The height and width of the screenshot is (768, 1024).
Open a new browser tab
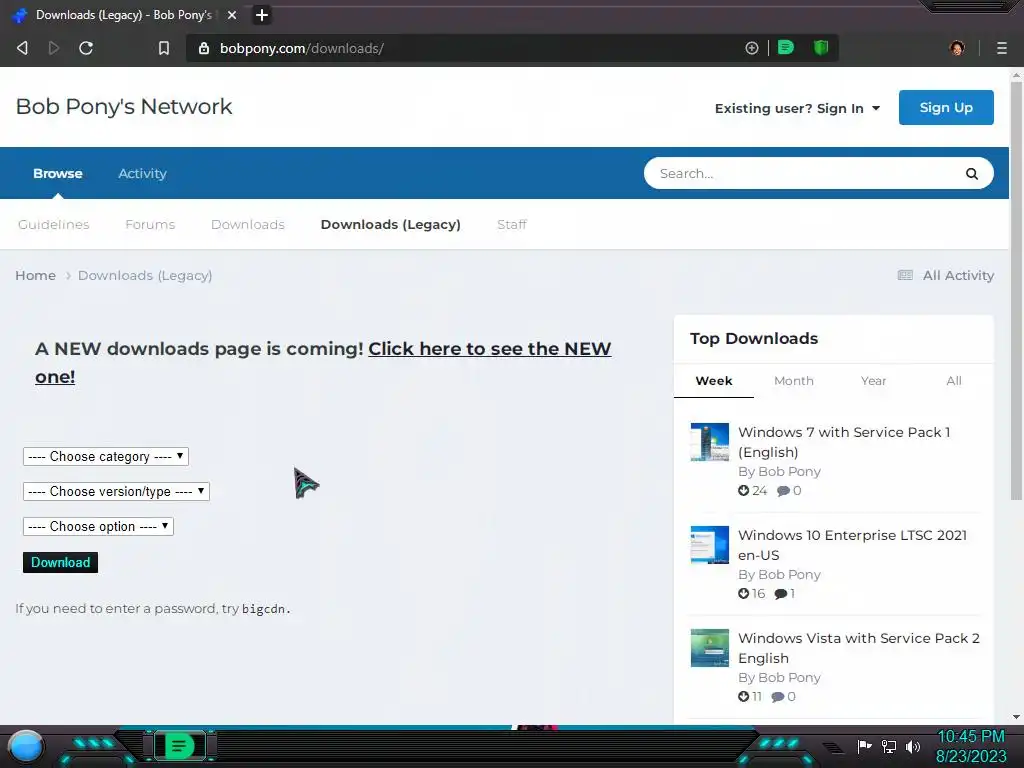click(x=262, y=14)
